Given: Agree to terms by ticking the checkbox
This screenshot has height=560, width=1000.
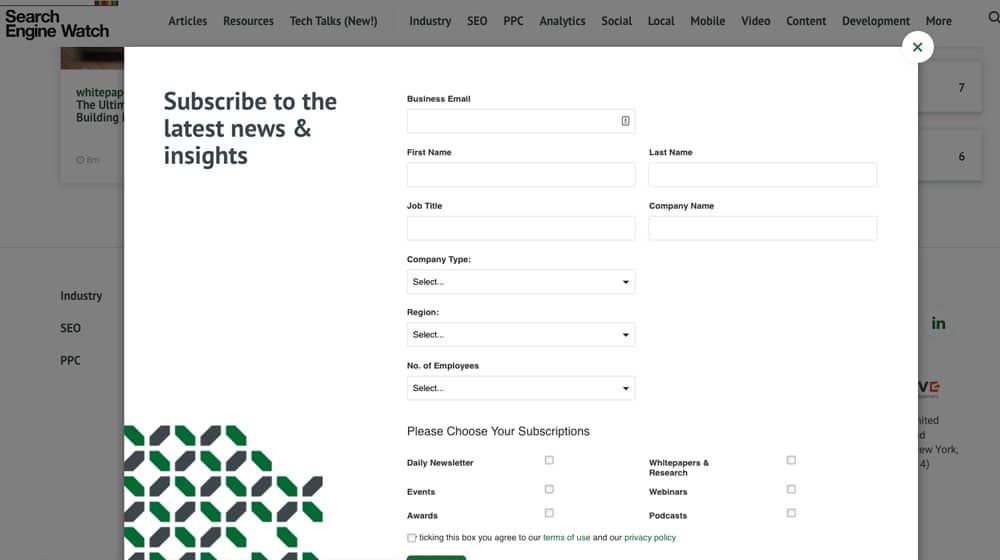Looking at the screenshot, I should click(x=411, y=538).
